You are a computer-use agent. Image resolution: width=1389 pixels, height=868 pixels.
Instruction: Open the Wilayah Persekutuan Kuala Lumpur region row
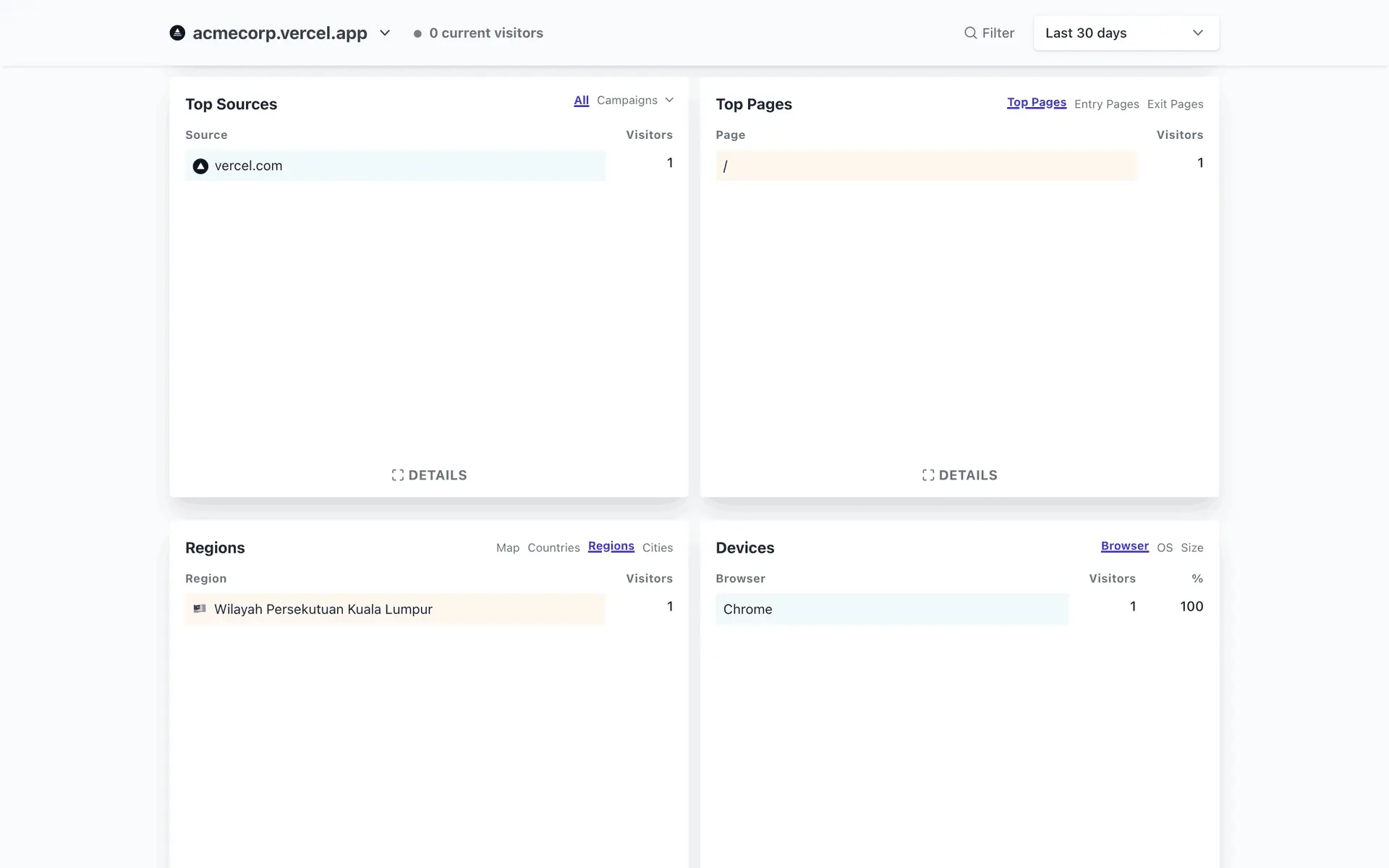[323, 609]
